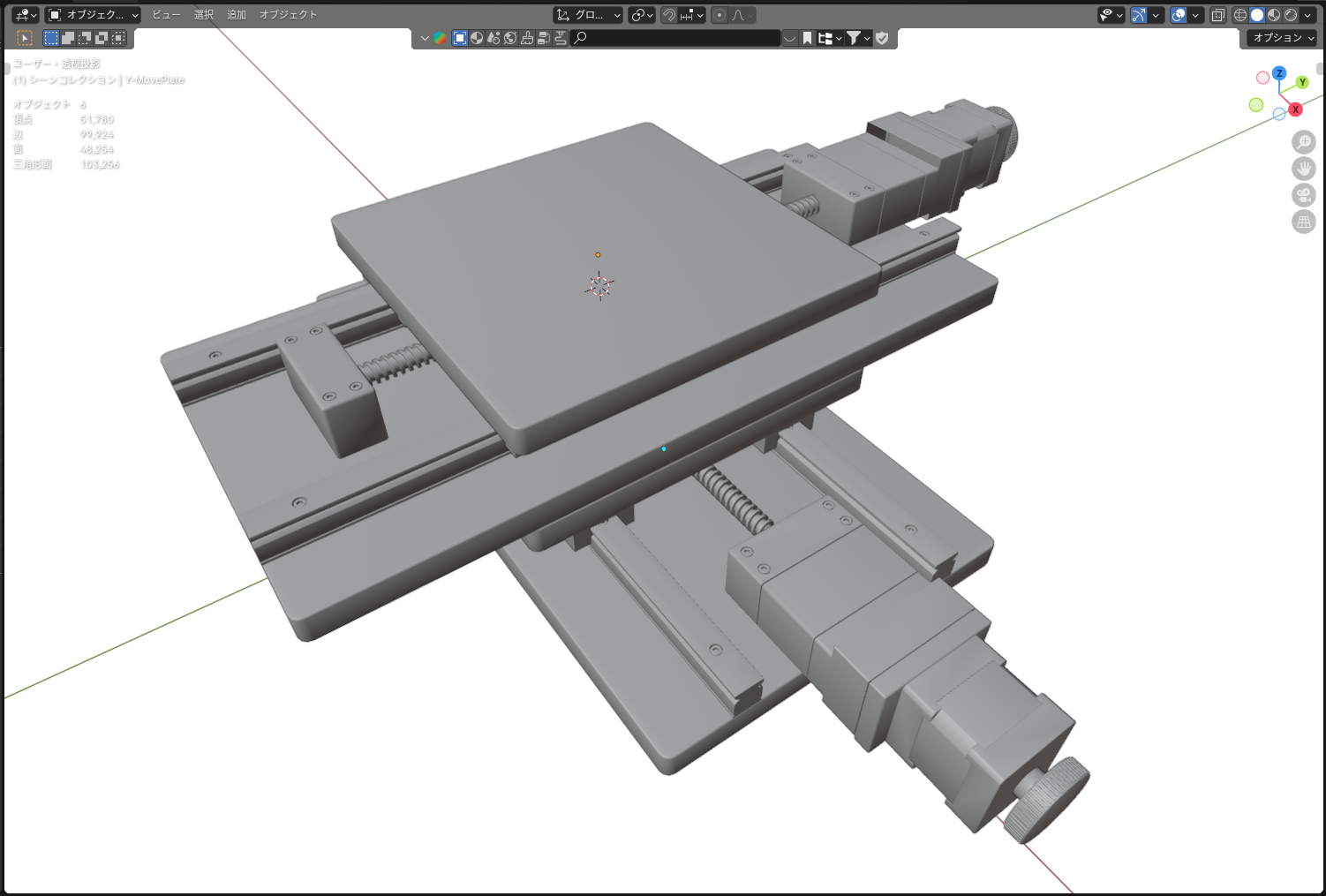1326x896 pixels.
Task: Toggle viewport gizmos display
Action: click(1139, 15)
